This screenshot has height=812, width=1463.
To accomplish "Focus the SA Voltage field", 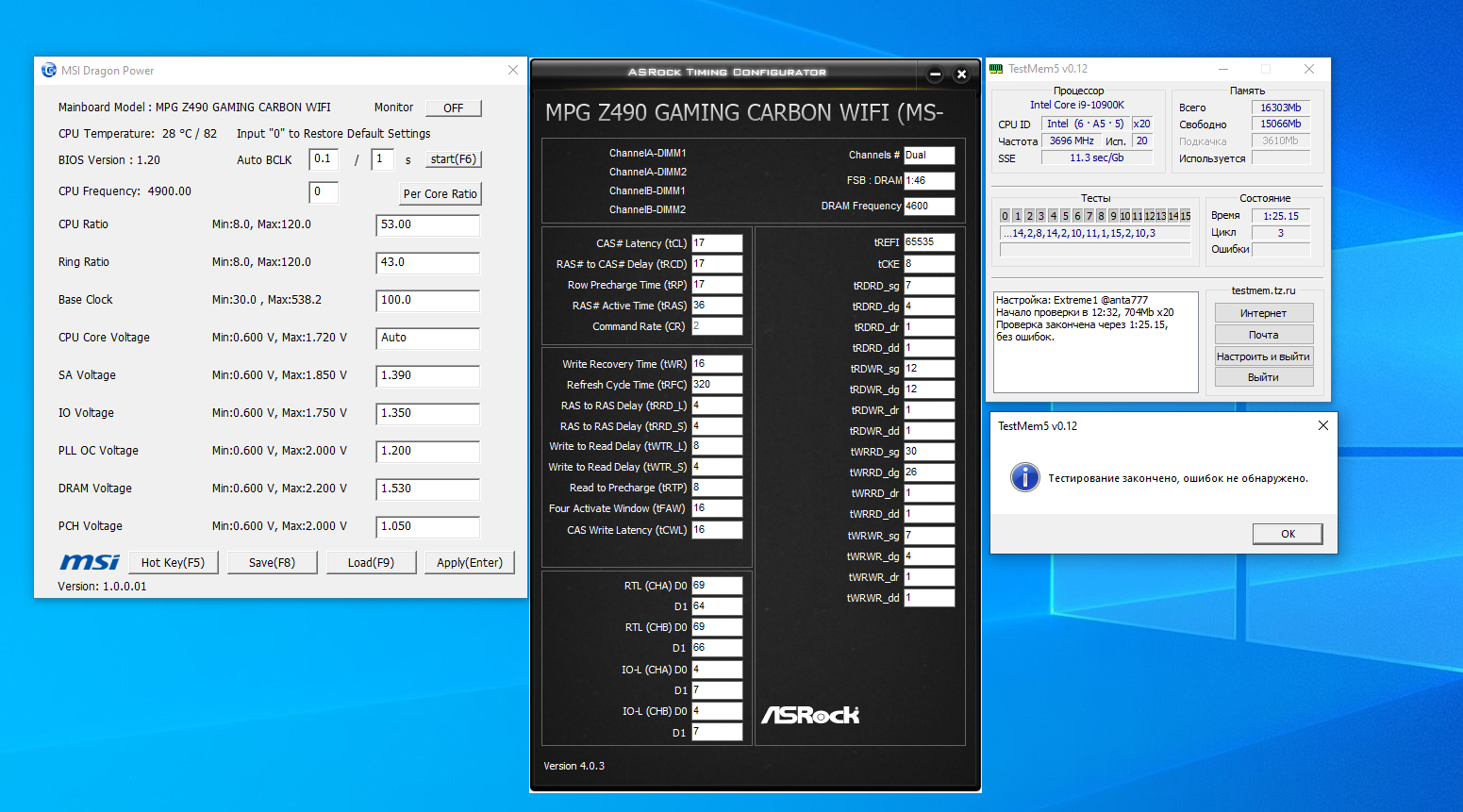I will click(x=427, y=375).
